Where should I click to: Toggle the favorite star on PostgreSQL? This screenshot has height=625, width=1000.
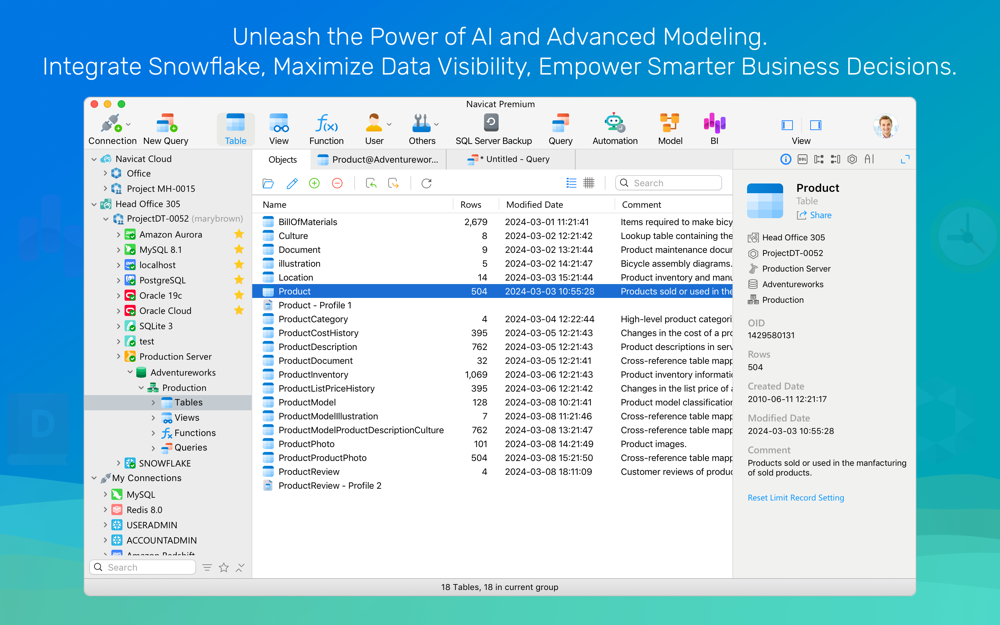(239, 280)
